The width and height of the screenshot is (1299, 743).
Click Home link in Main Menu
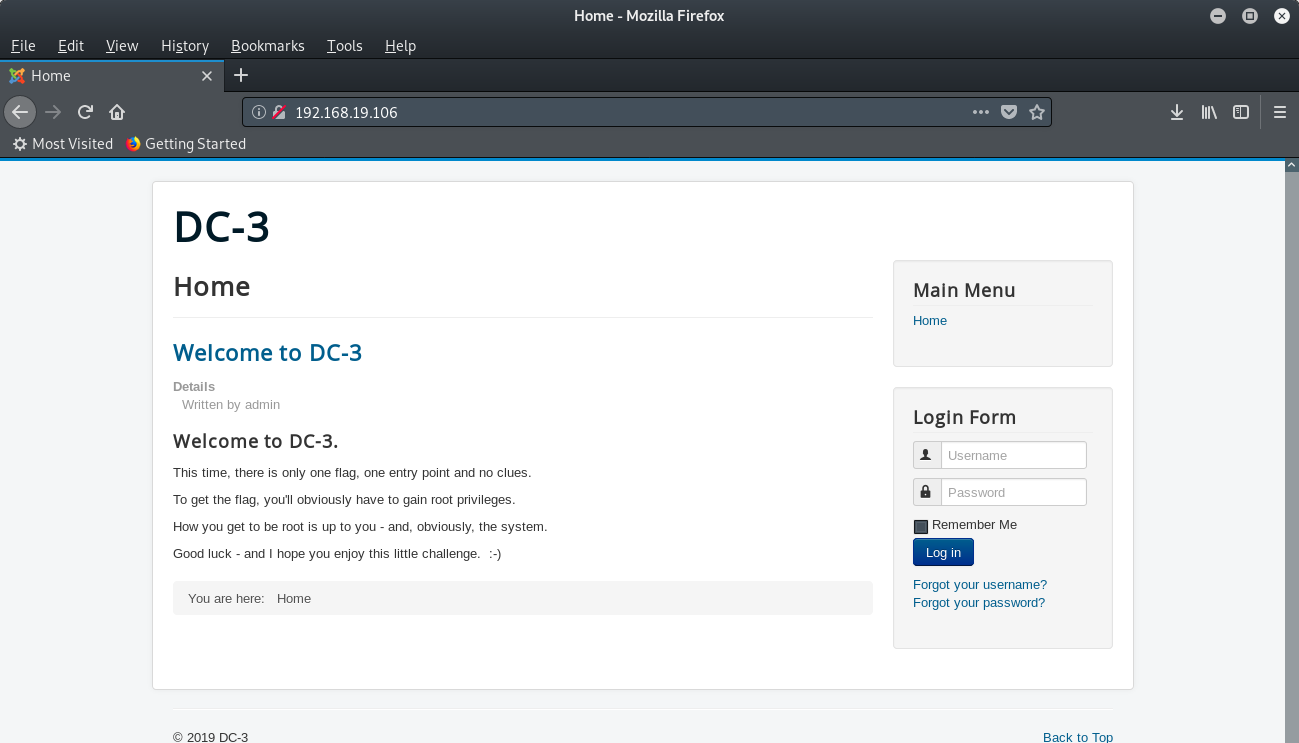click(x=930, y=321)
